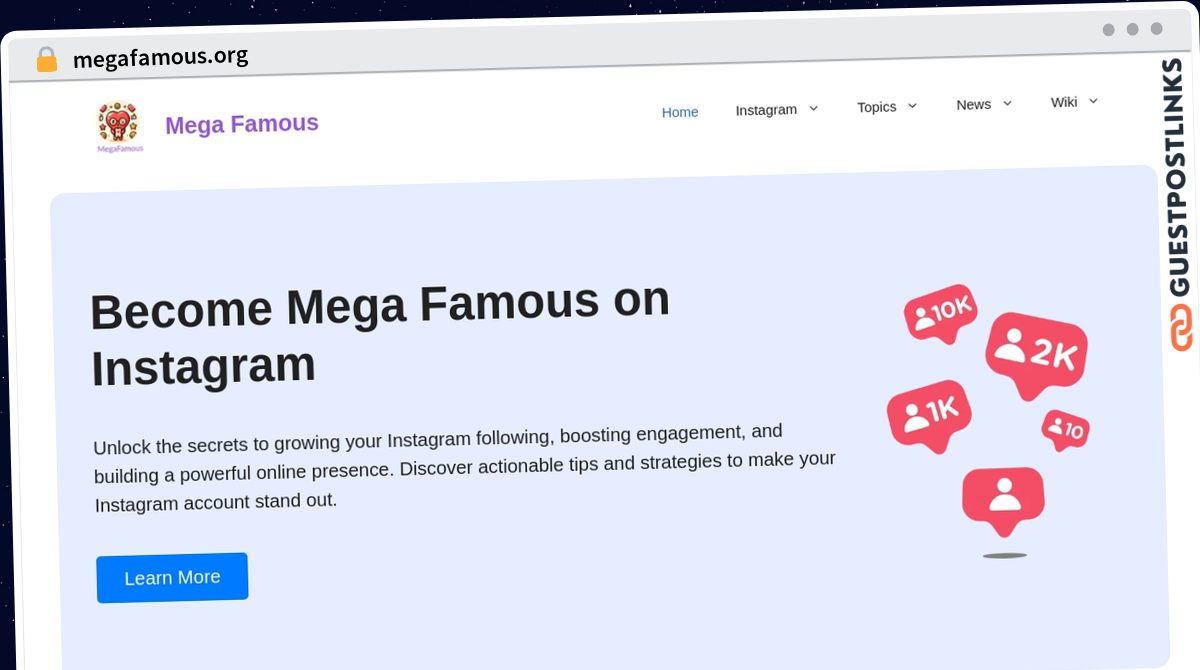Viewport: 1200px width, 670px height.
Task: Expand the Instagram menu chevron
Action: [x=813, y=108]
